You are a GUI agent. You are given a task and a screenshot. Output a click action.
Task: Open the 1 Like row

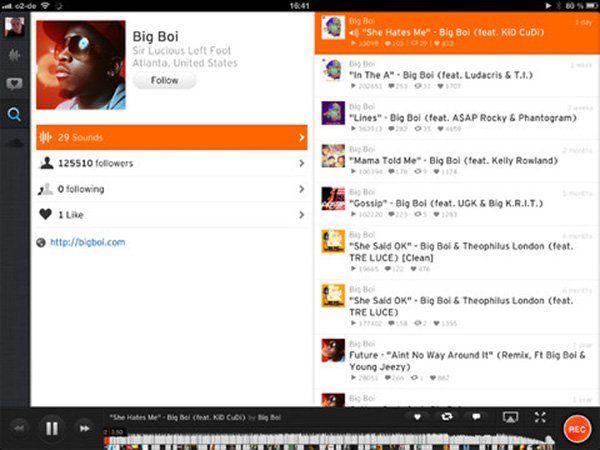coord(172,215)
